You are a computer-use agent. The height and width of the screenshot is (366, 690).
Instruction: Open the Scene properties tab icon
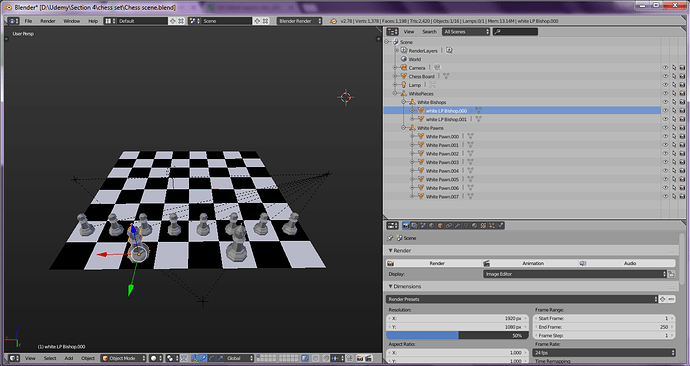tap(422, 226)
